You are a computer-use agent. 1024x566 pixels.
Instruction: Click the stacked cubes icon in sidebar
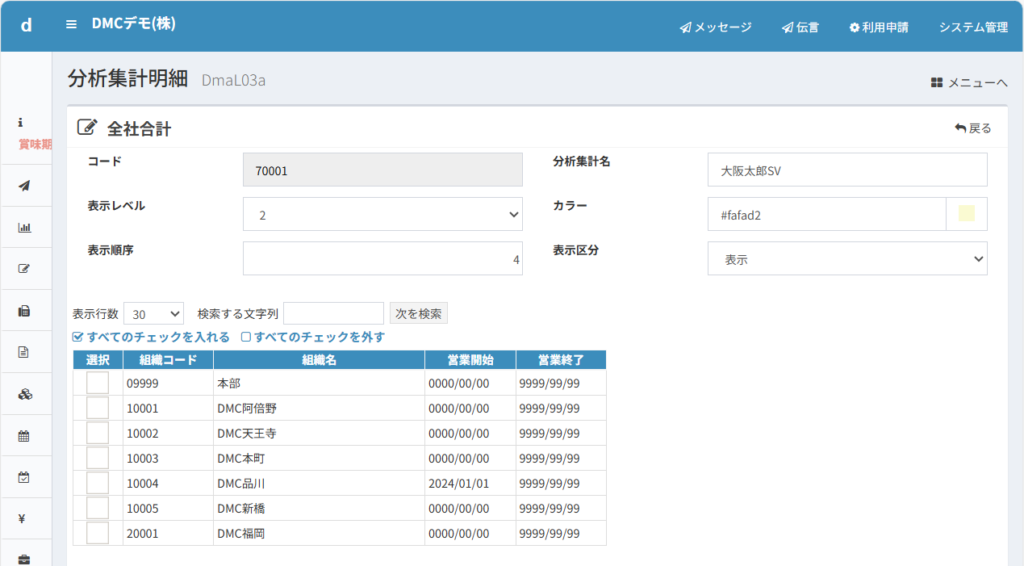(25, 394)
